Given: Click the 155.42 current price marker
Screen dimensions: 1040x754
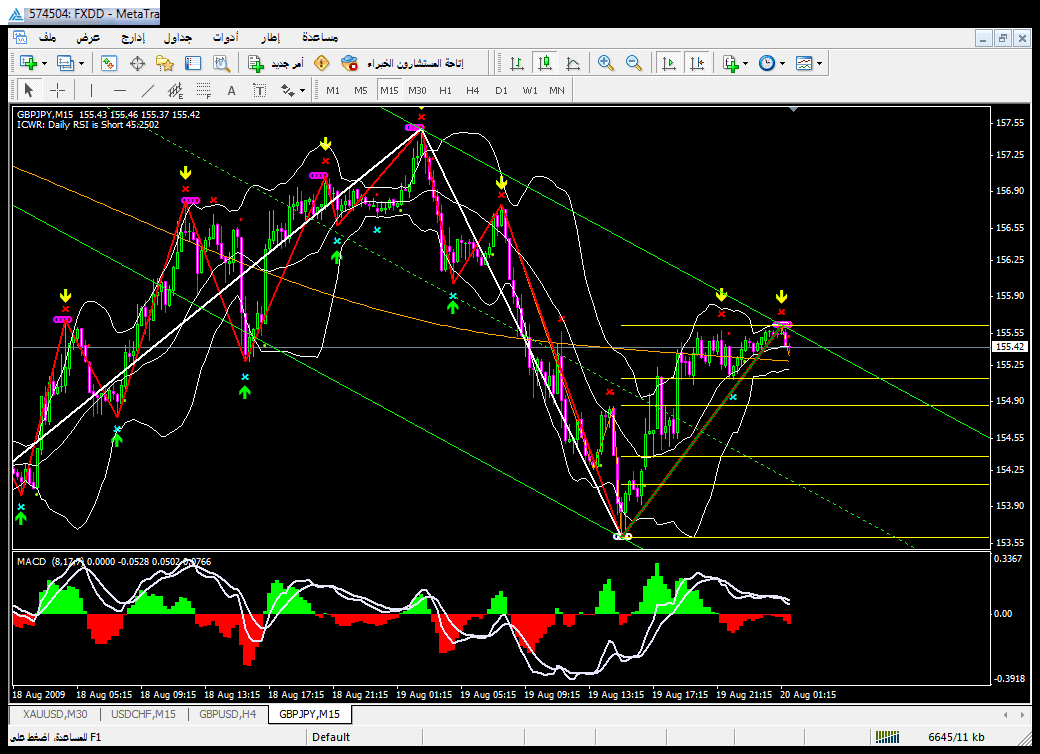Looking at the screenshot, I should point(1009,347).
